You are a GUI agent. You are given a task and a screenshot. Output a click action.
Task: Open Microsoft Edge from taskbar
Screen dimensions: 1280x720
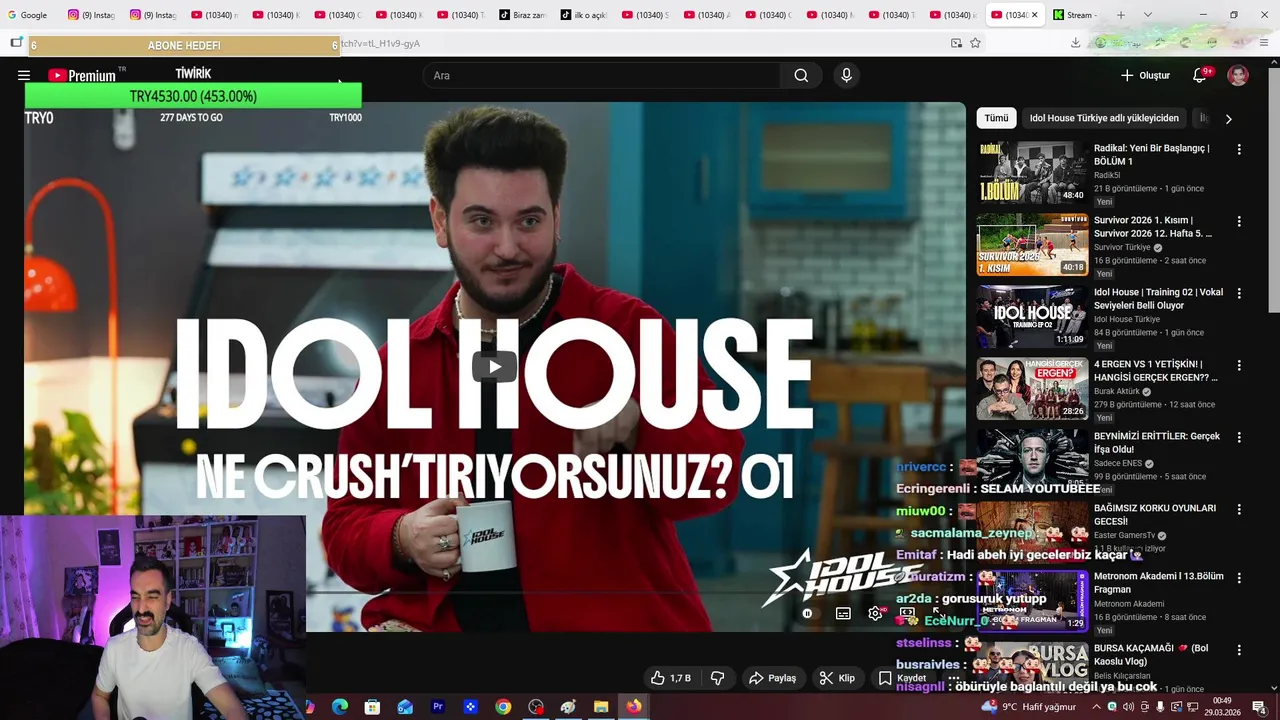pos(340,707)
